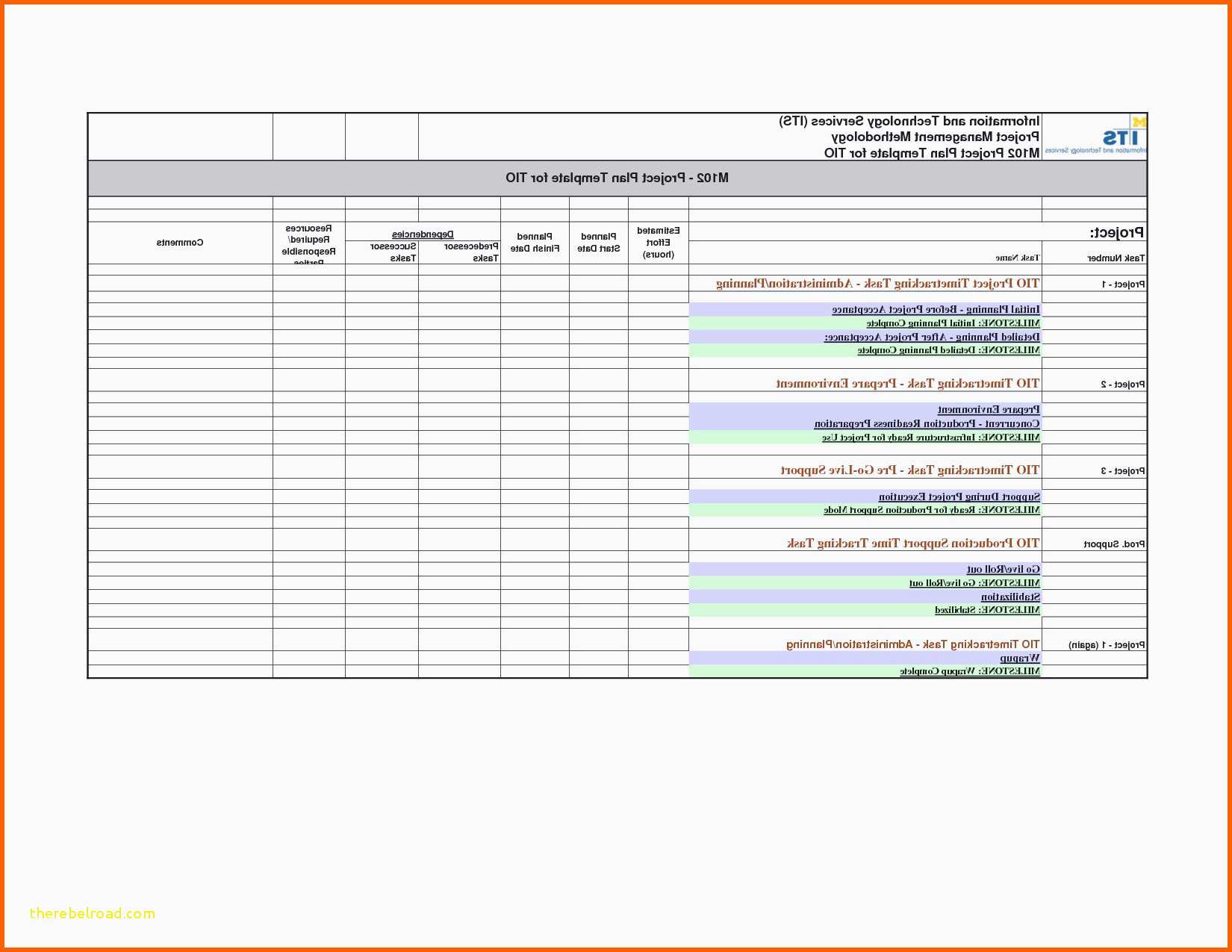Select the 'Comments' column header
Image resolution: width=1232 pixels, height=952 pixels.
pos(180,243)
